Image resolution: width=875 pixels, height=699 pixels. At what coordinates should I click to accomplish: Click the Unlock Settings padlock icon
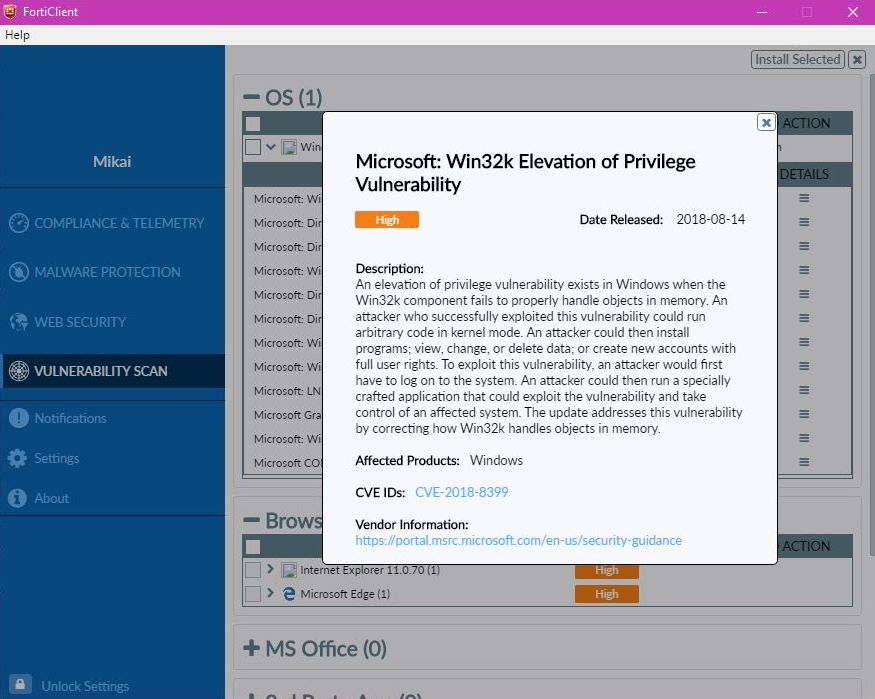pos(20,684)
